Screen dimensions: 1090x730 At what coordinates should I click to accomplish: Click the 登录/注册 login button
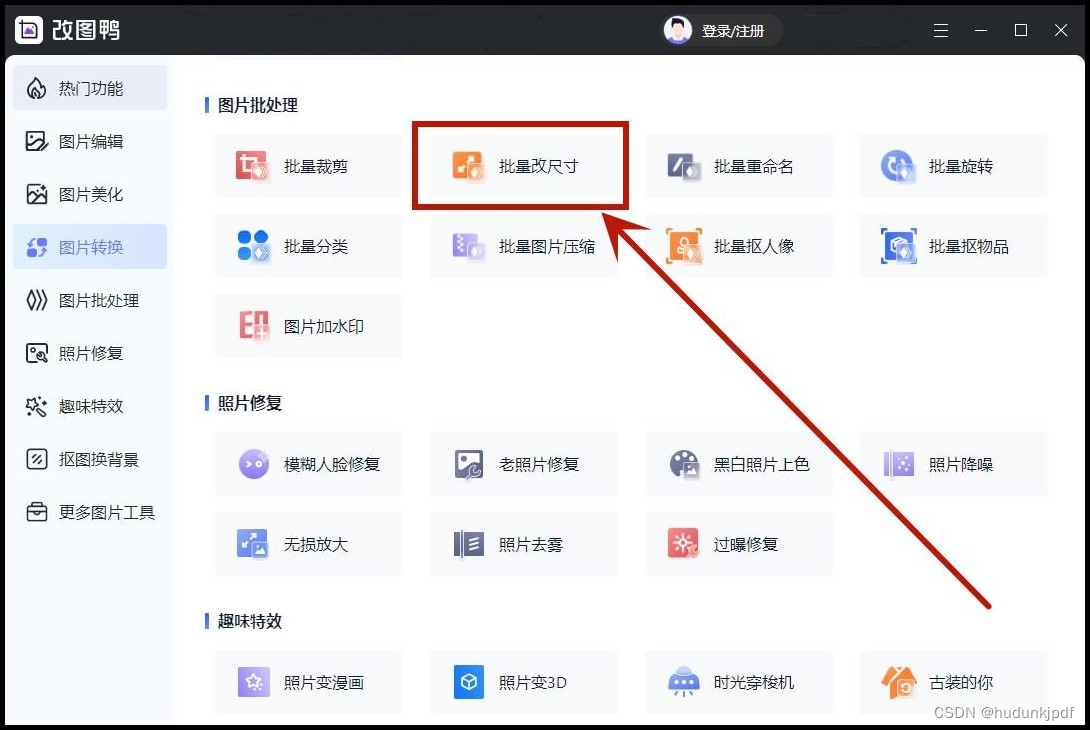pyautogui.click(x=722, y=31)
